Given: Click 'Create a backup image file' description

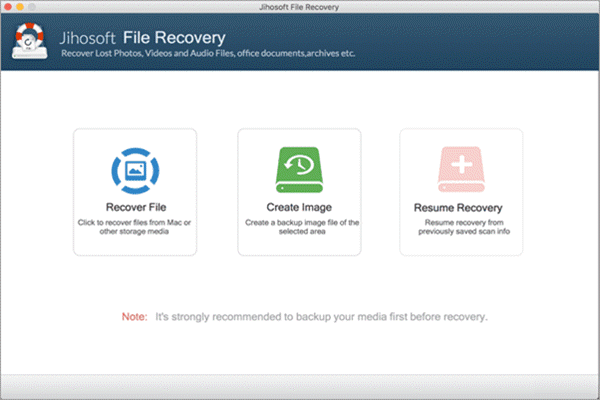Looking at the screenshot, I should point(302,227).
